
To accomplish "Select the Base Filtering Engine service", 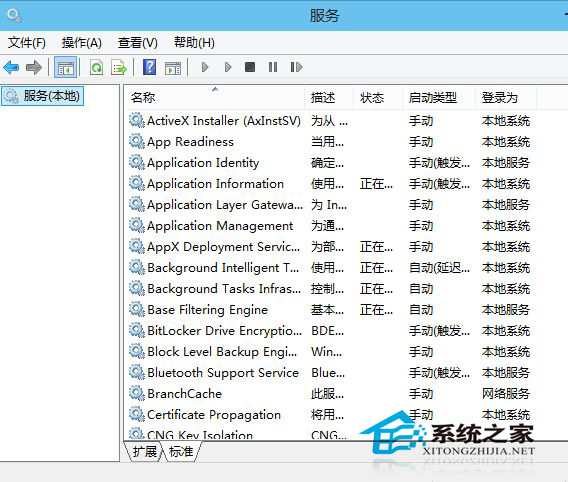I will (330, 310).
